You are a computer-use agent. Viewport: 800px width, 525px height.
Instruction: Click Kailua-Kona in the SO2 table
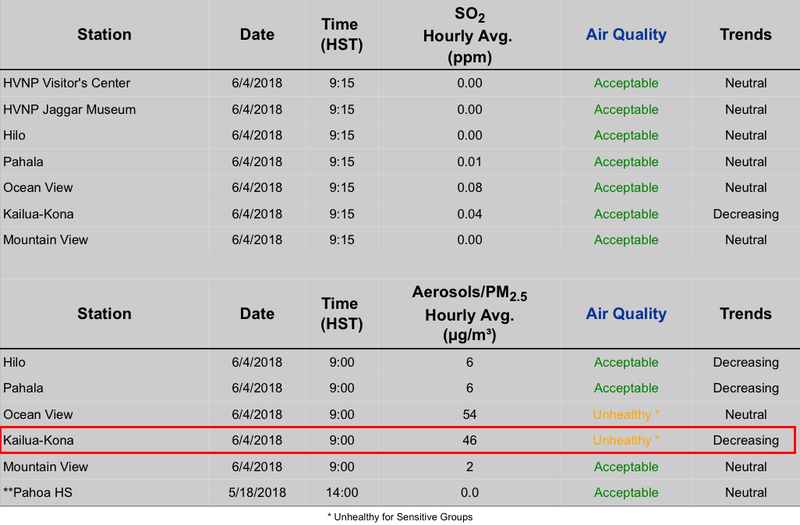pos(38,214)
